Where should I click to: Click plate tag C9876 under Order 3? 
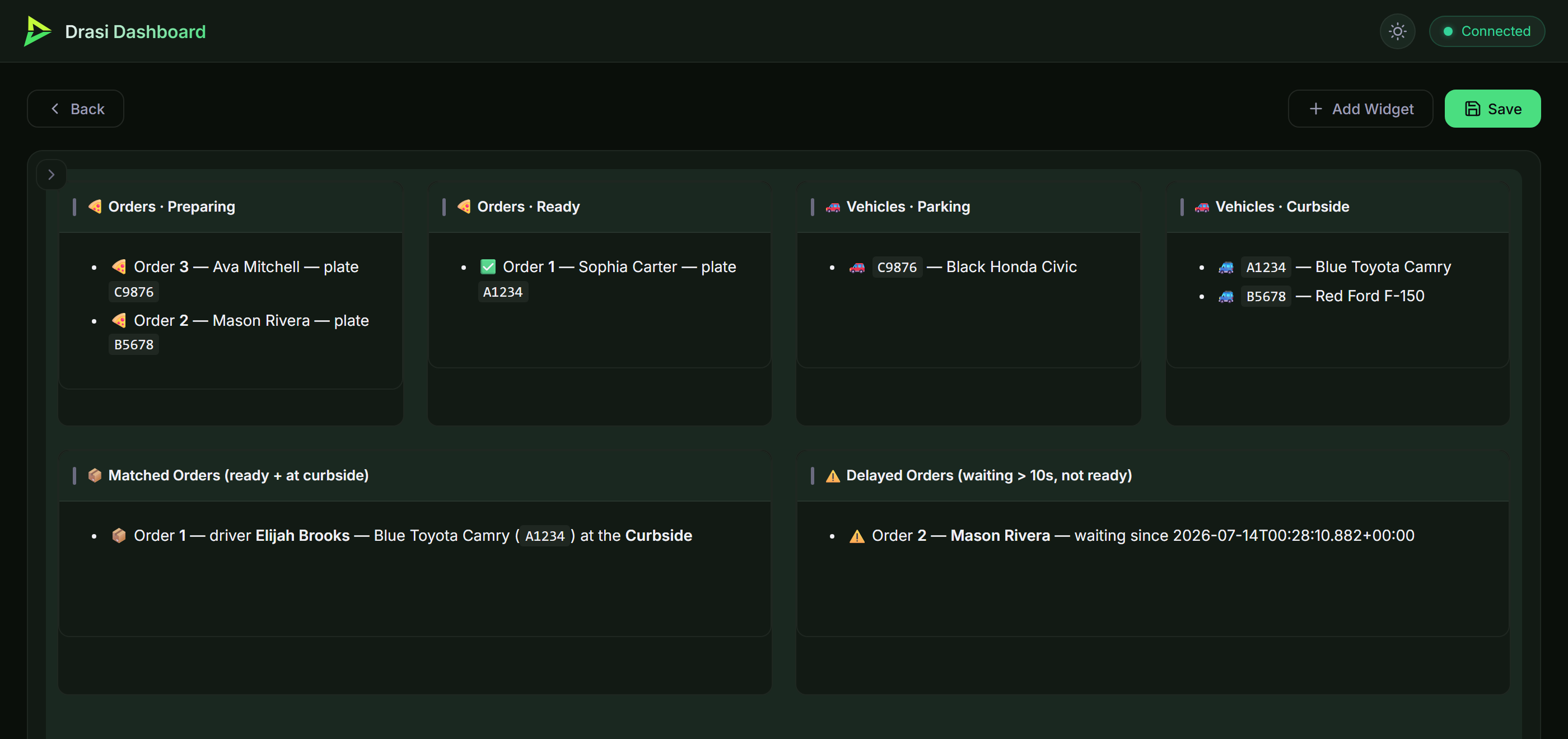pyautogui.click(x=134, y=292)
